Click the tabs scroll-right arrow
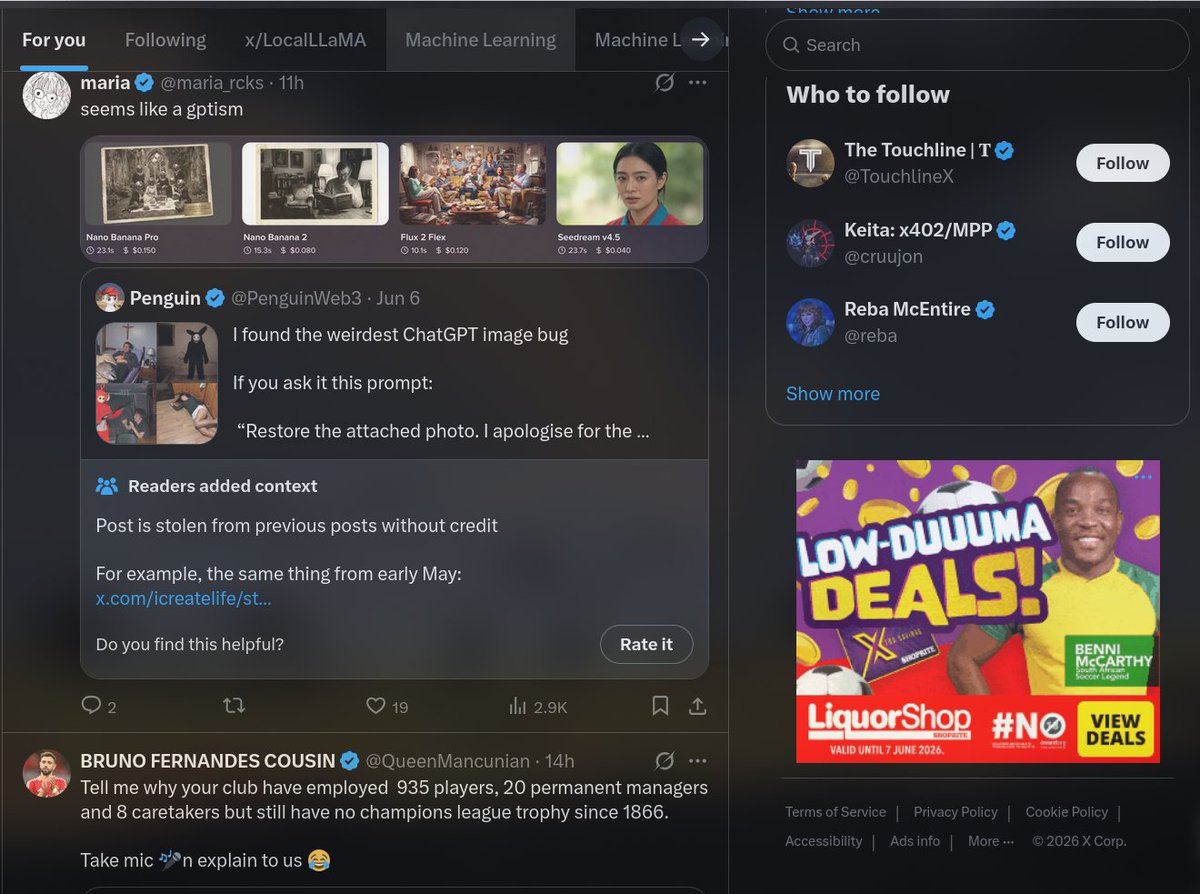The image size is (1200, 894). point(701,40)
